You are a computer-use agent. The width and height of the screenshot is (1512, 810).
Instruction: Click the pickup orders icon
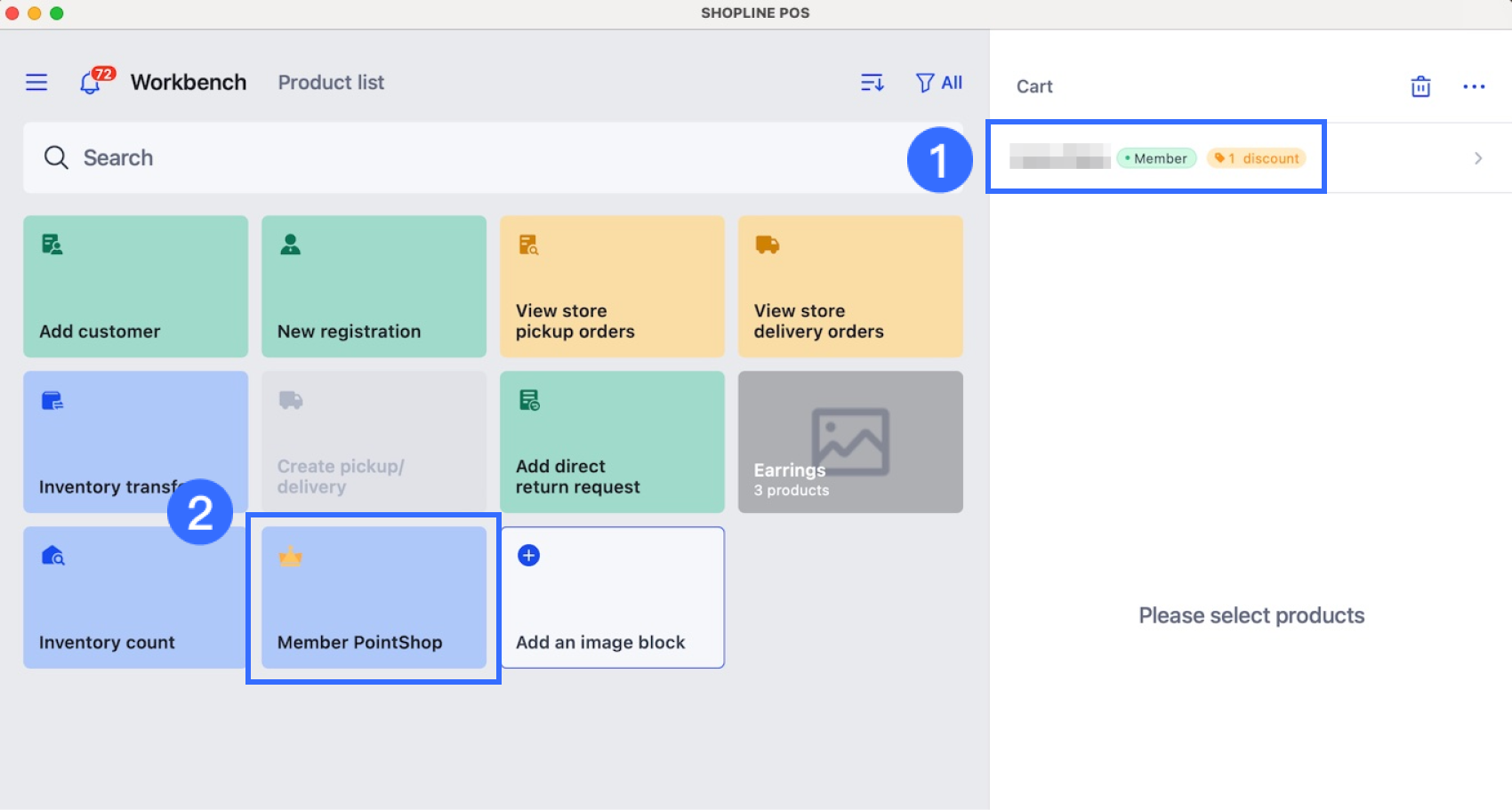[529, 245]
